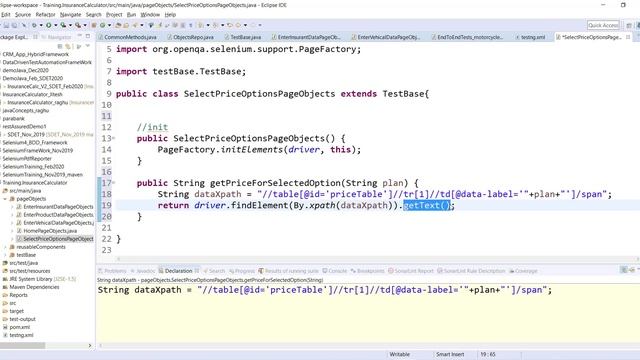Image resolution: width=640 pixels, height=360 pixels.
Task: Select DataDrivenTestAutomationFrameWork project
Action: tap(46, 62)
